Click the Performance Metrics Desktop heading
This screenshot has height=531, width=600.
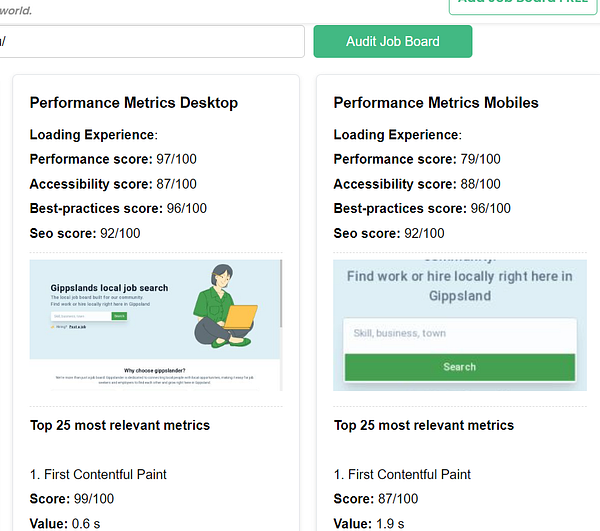[x=134, y=103]
